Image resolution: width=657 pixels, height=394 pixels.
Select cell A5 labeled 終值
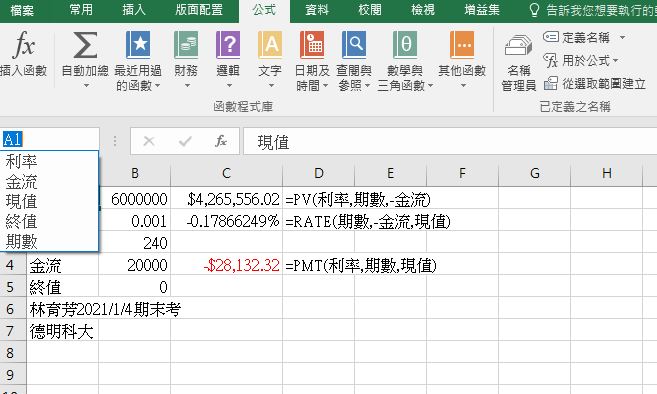coord(63,287)
